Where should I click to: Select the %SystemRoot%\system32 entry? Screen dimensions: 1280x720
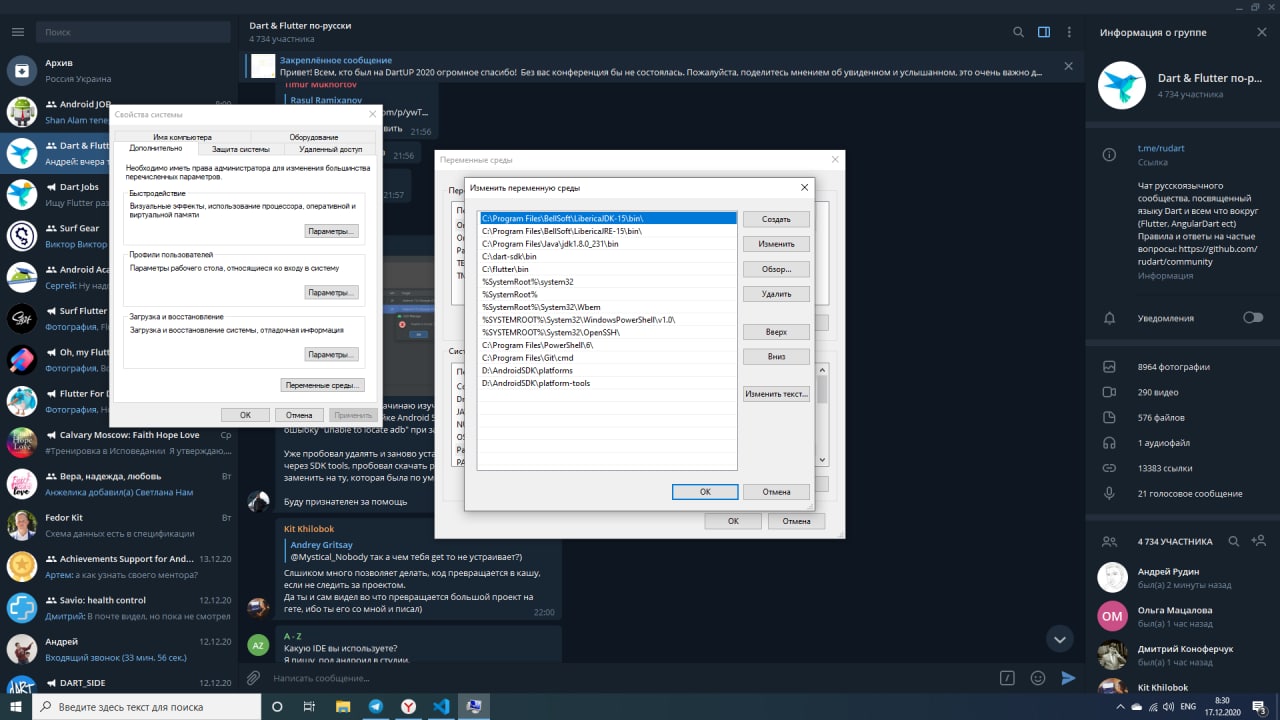[607, 282]
